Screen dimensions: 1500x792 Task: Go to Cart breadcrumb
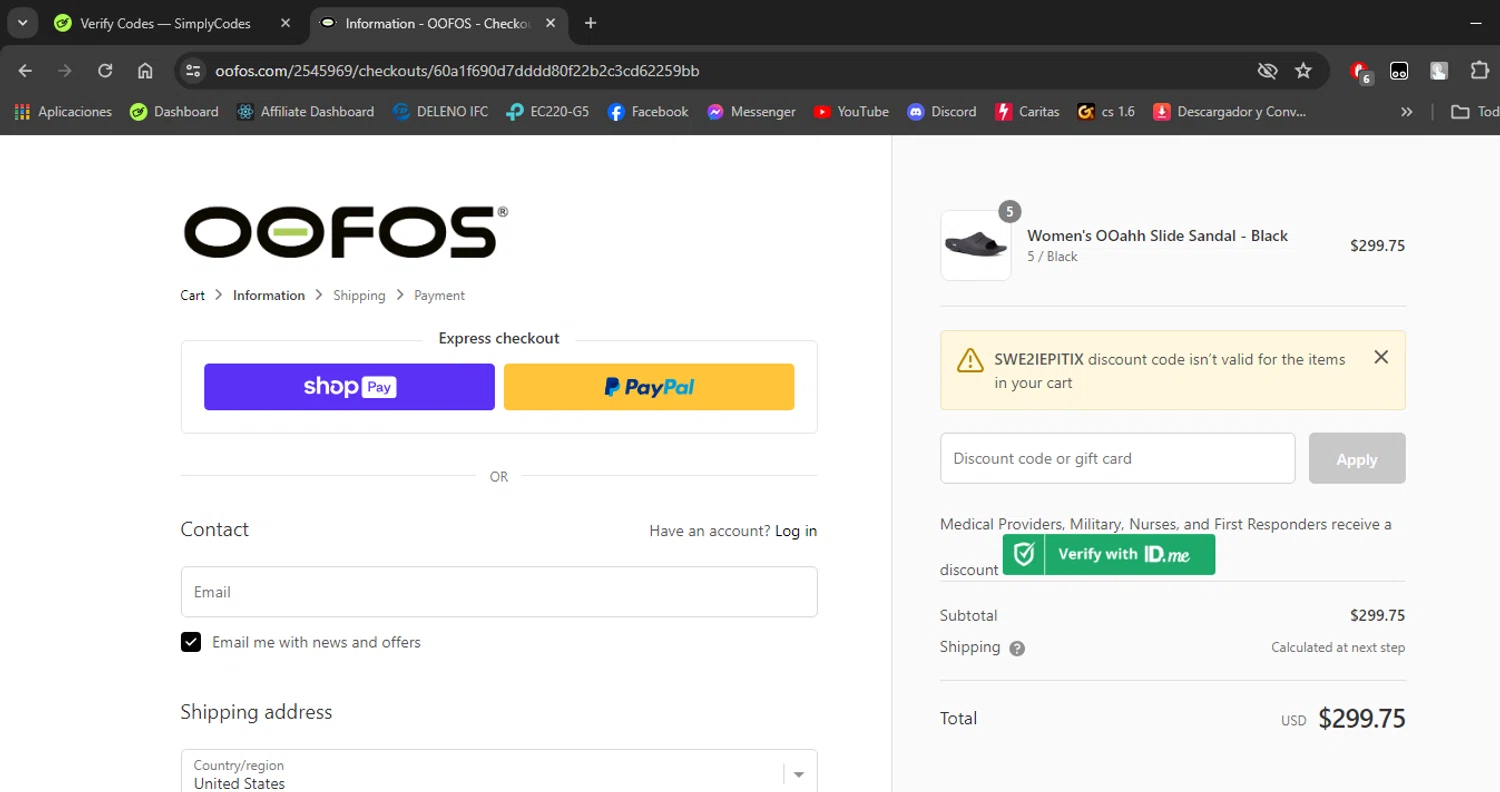[x=192, y=295]
